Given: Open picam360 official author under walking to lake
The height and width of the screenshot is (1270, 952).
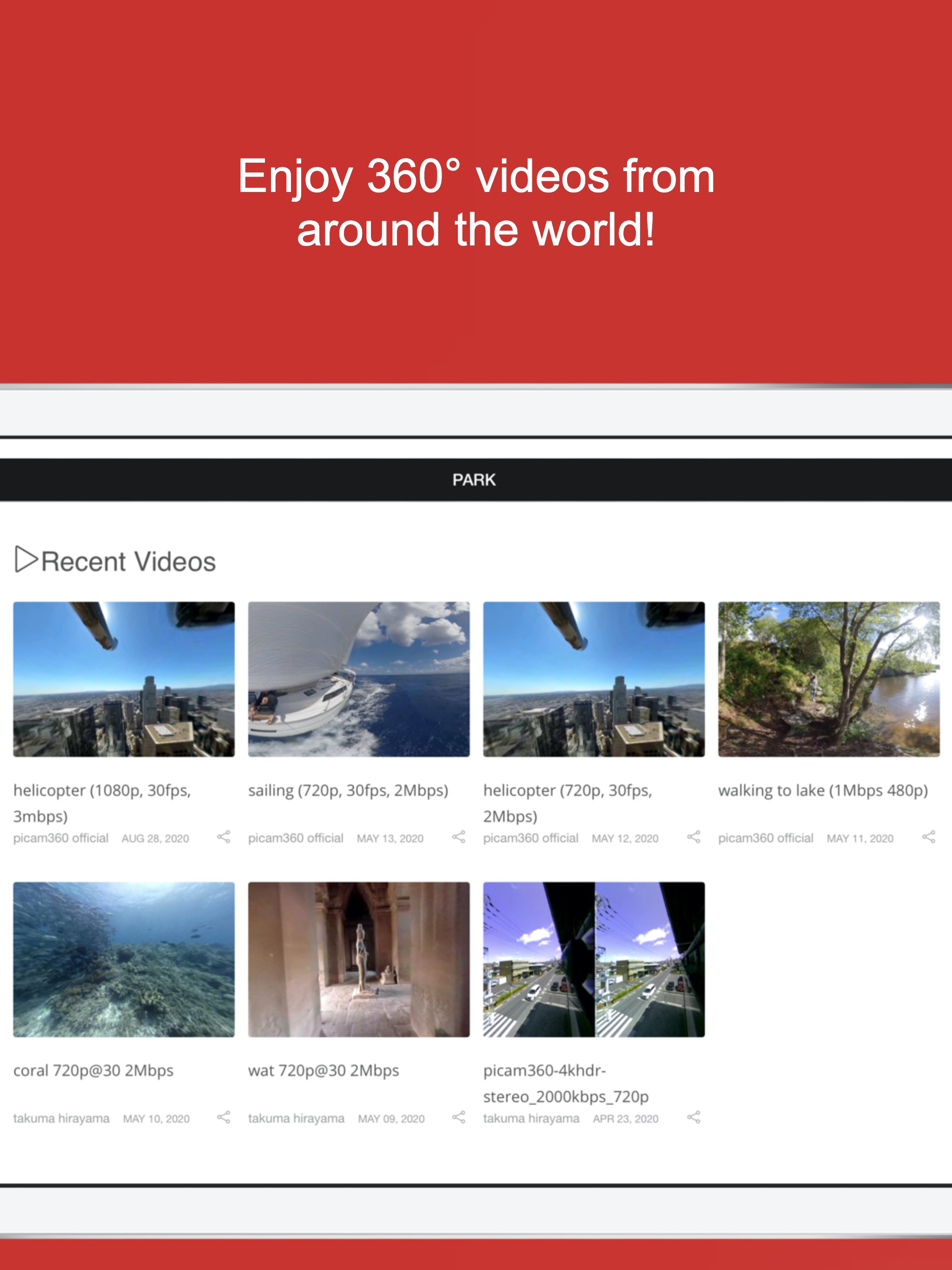Looking at the screenshot, I should [x=766, y=838].
